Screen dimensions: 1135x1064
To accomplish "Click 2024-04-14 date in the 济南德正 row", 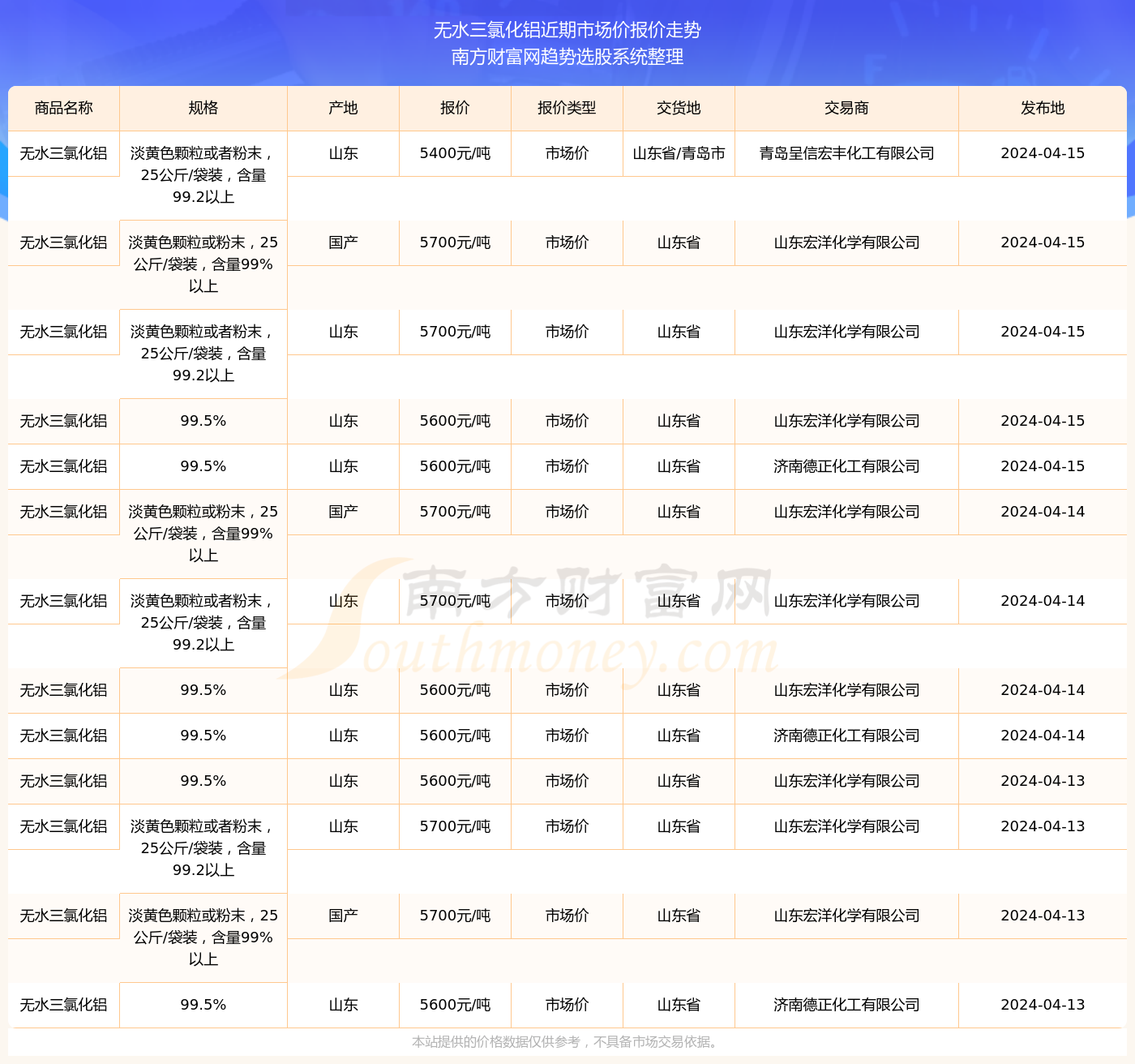I will pyautogui.click(x=1043, y=736).
